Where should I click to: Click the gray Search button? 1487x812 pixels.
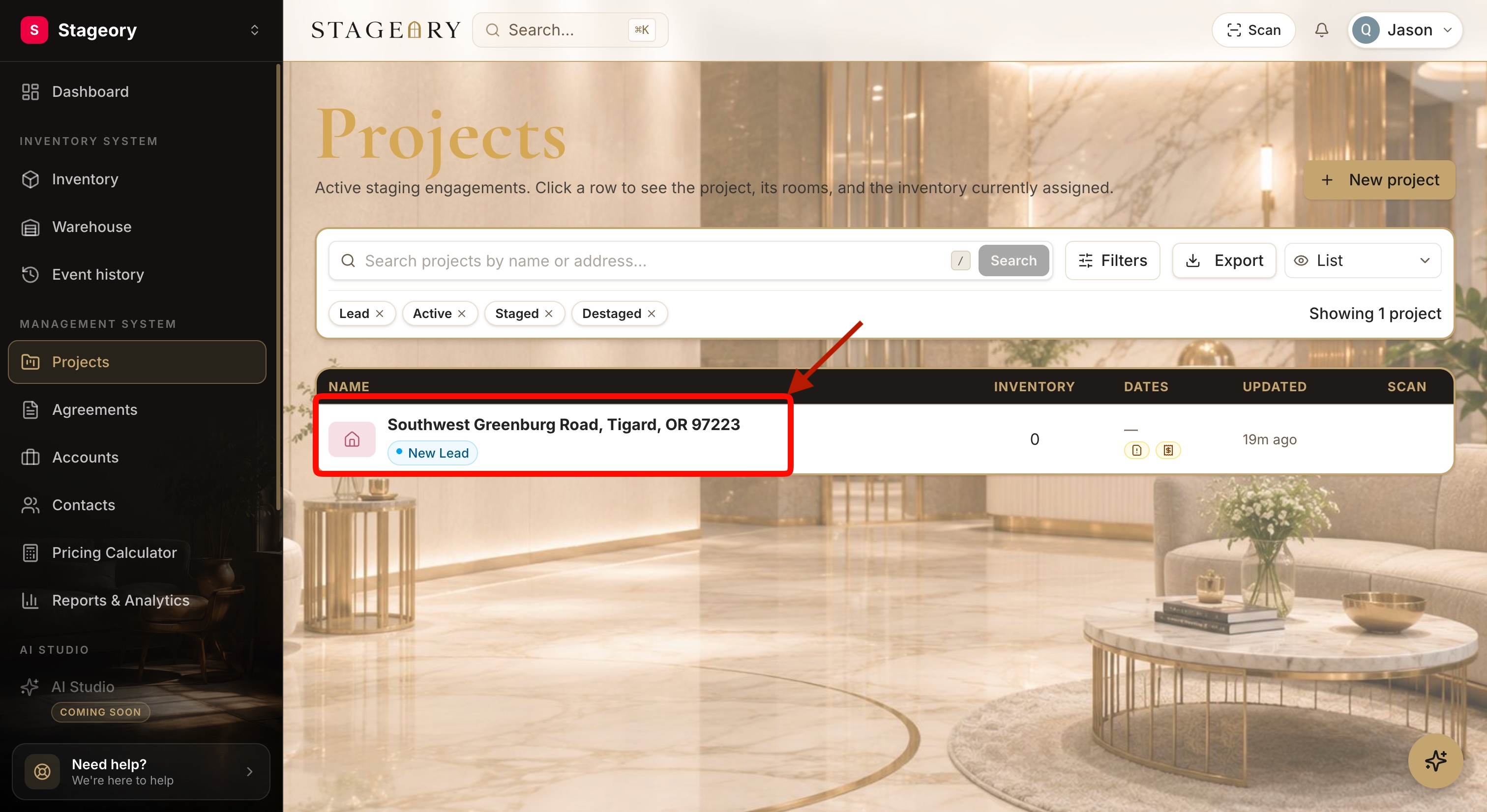(1013, 261)
